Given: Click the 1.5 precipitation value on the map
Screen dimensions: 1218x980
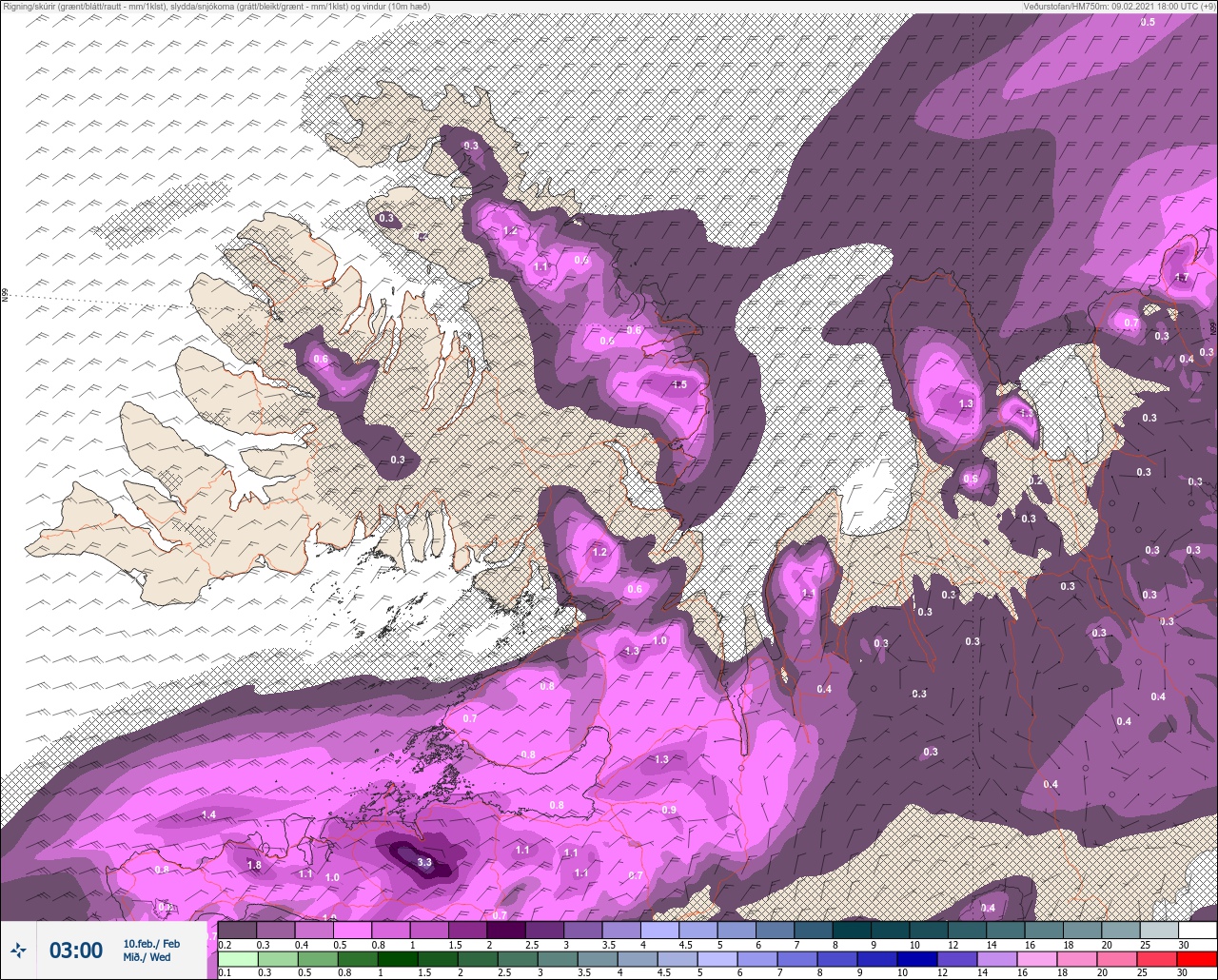Looking at the screenshot, I should point(679,384).
